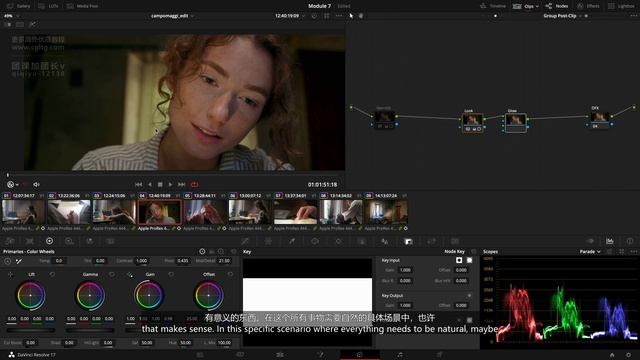Viewport: 640px width, 360px height.
Task: Open the Media Pool panel
Action: click(x=82, y=6)
